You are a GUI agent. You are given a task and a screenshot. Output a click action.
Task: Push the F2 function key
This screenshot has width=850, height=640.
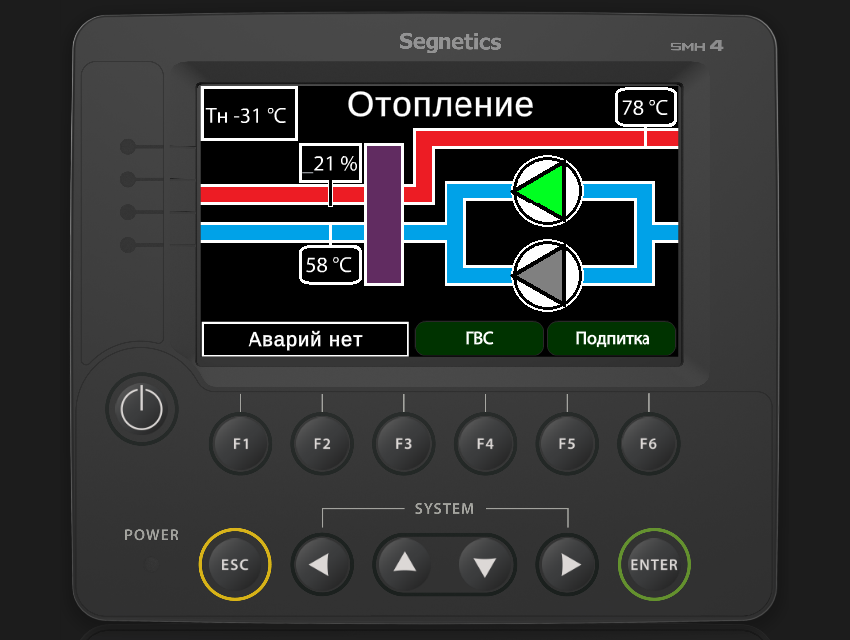[322, 444]
